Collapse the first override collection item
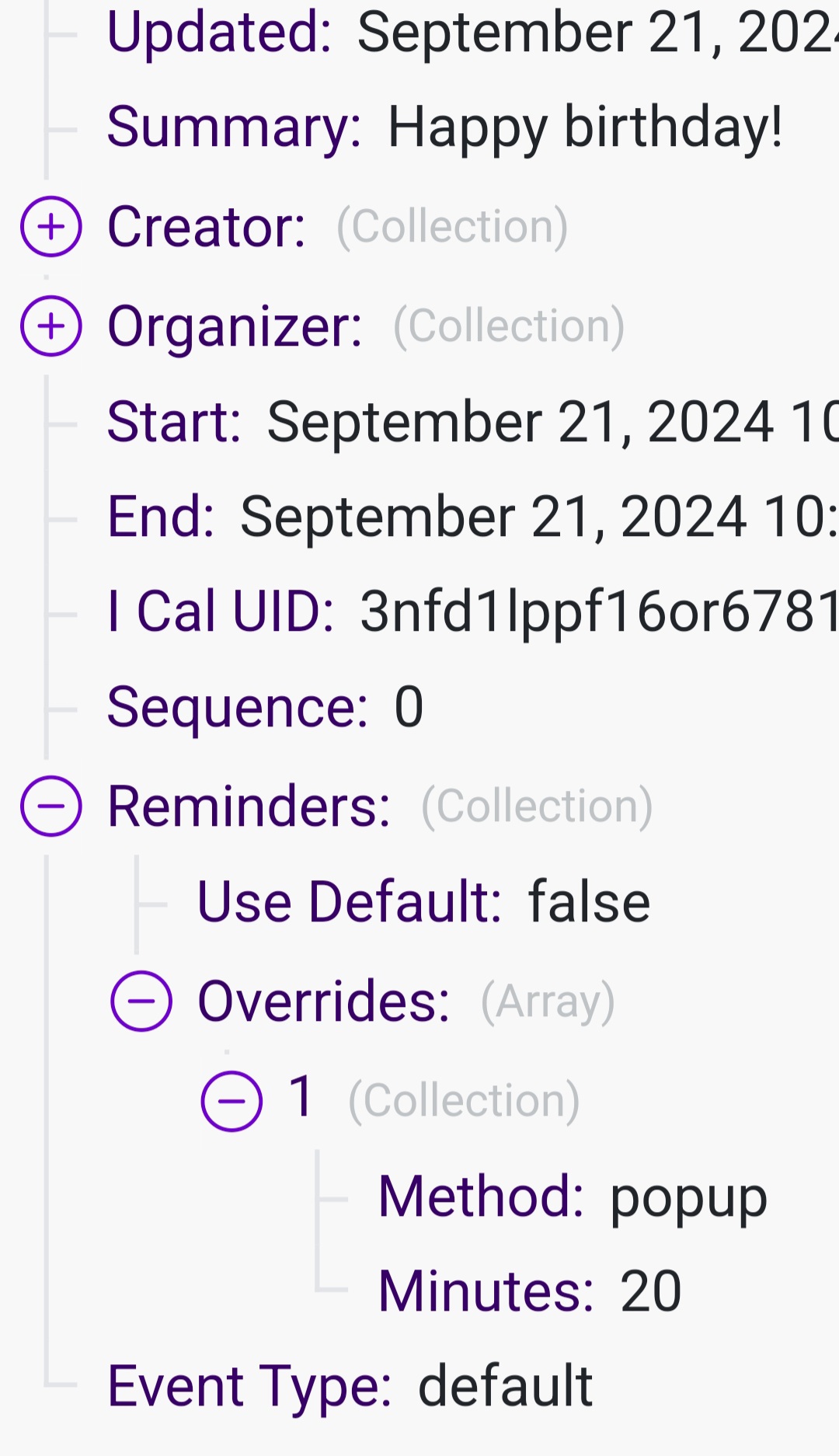The image size is (839, 1456). tap(230, 1099)
